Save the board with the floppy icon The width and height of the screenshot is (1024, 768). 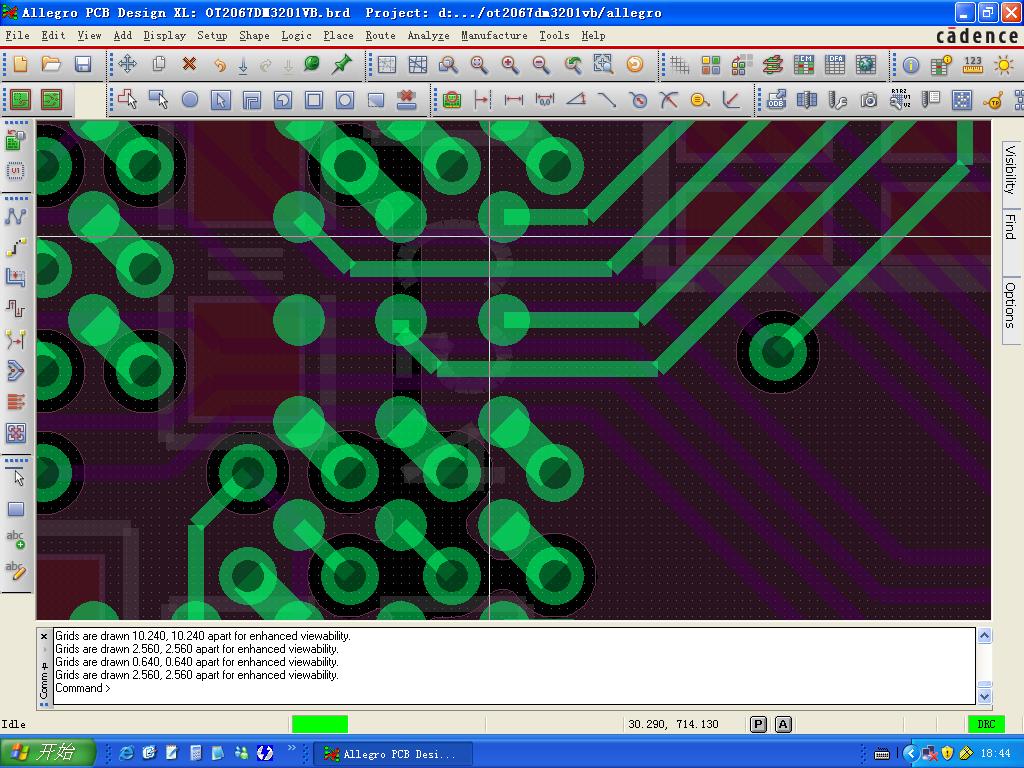[x=83, y=64]
